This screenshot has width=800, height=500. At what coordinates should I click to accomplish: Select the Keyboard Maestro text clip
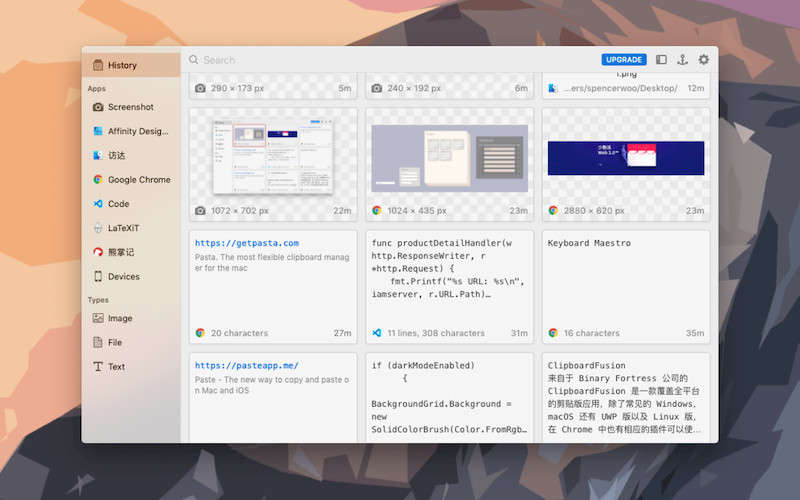pos(626,287)
